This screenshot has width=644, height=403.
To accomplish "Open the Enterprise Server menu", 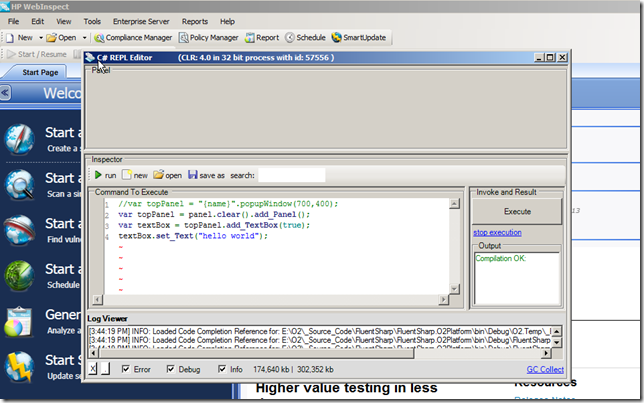I will click(x=140, y=21).
